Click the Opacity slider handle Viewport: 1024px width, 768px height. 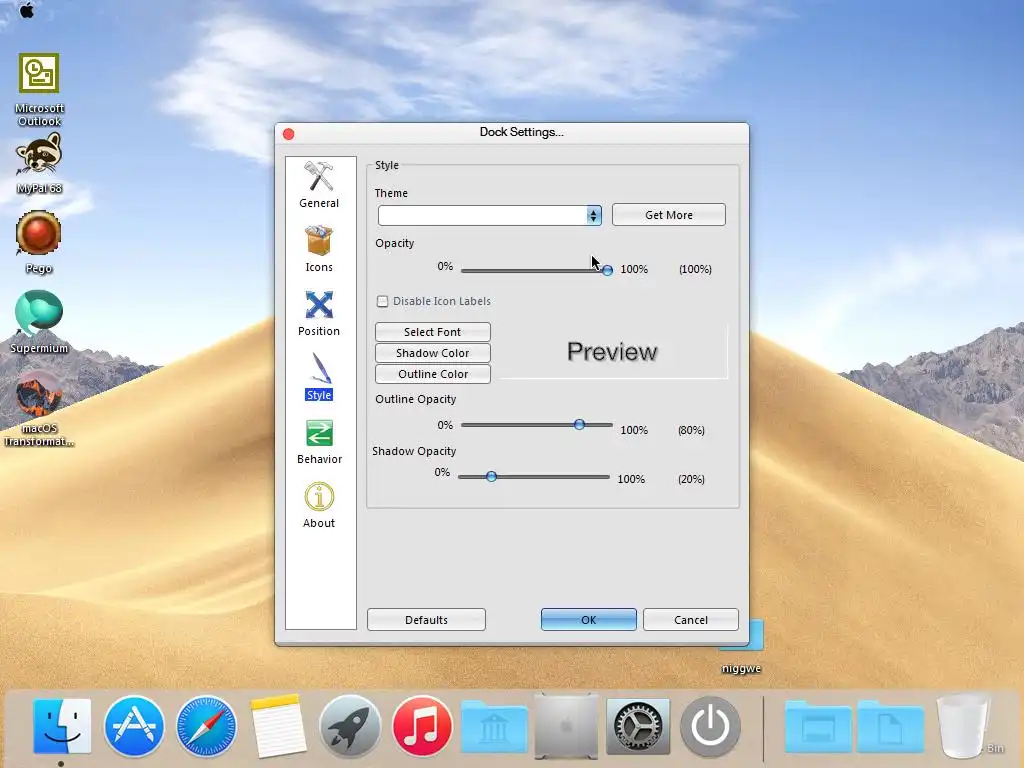coord(607,270)
